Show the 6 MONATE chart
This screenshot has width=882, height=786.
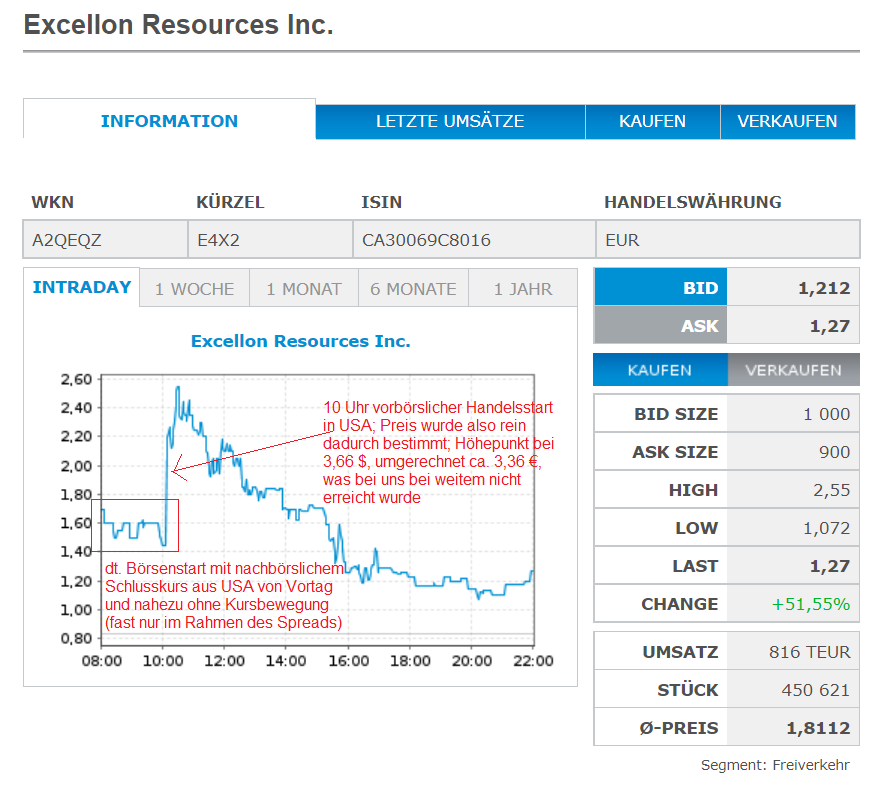tap(413, 289)
